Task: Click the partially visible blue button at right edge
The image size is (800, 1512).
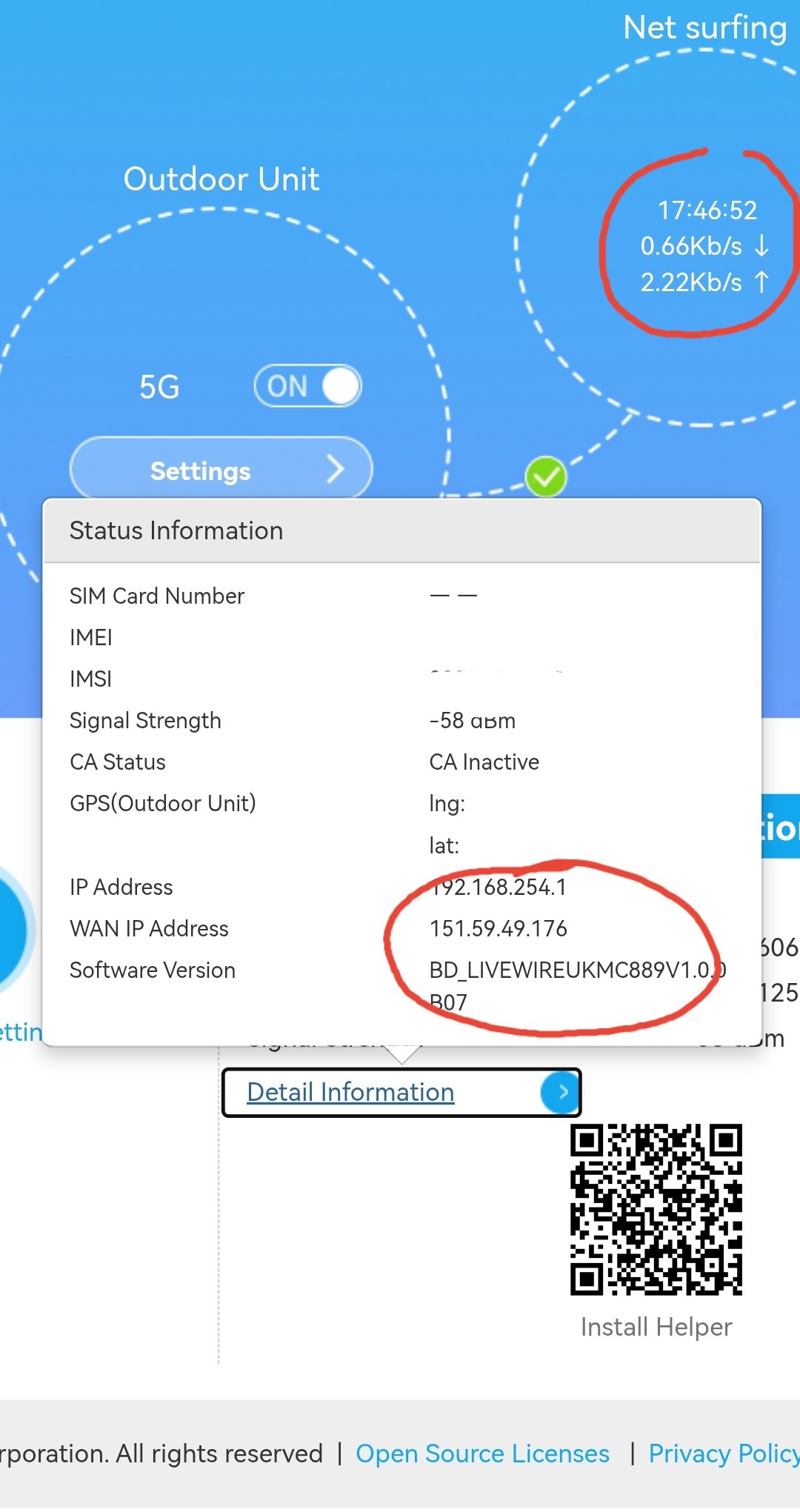Action: click(781, 827)
